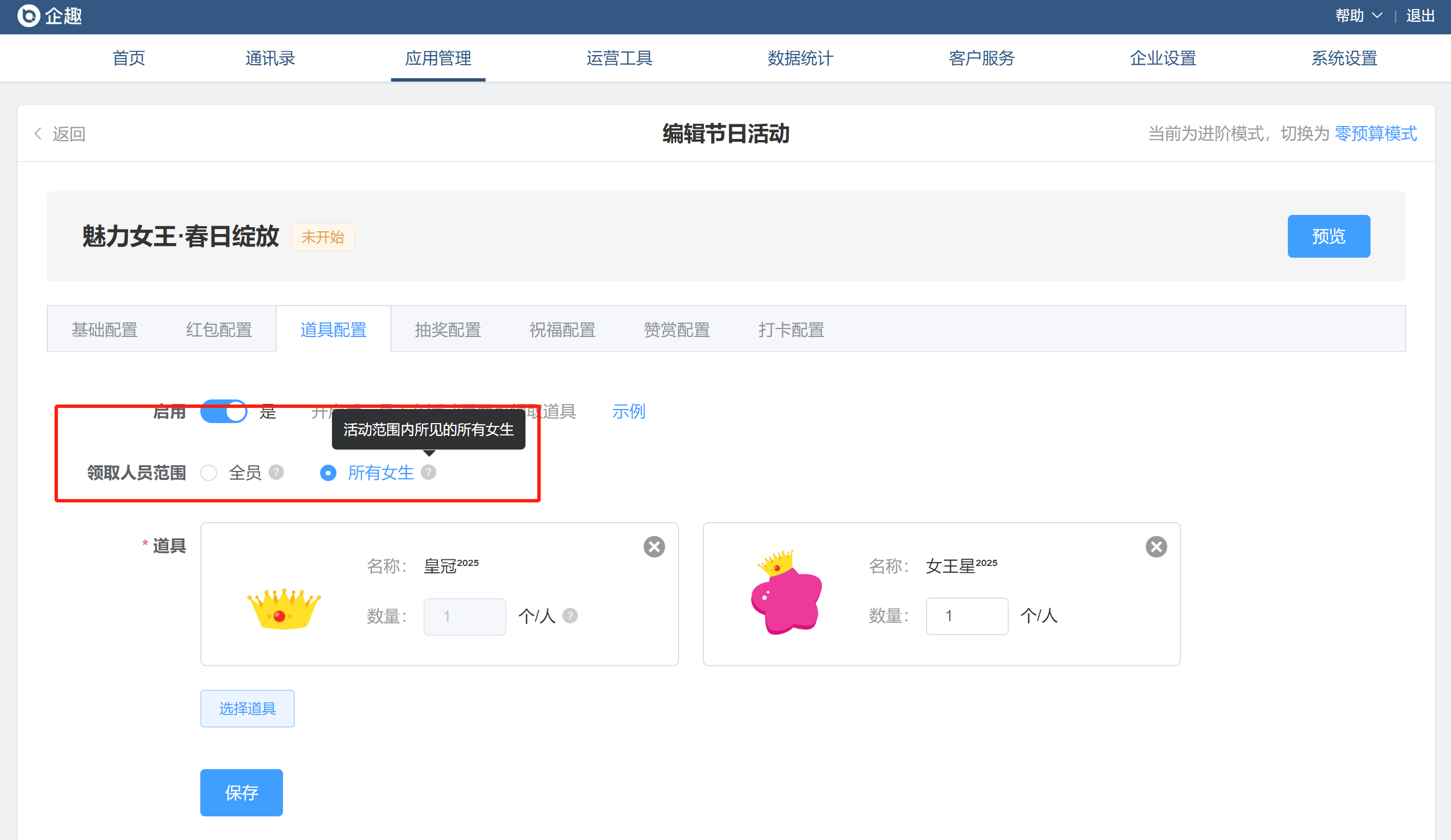This screenshot has height=840, width=1451.
Task: Click help icon beside 皇冠 quantity
Action: [x=570, y=616]
